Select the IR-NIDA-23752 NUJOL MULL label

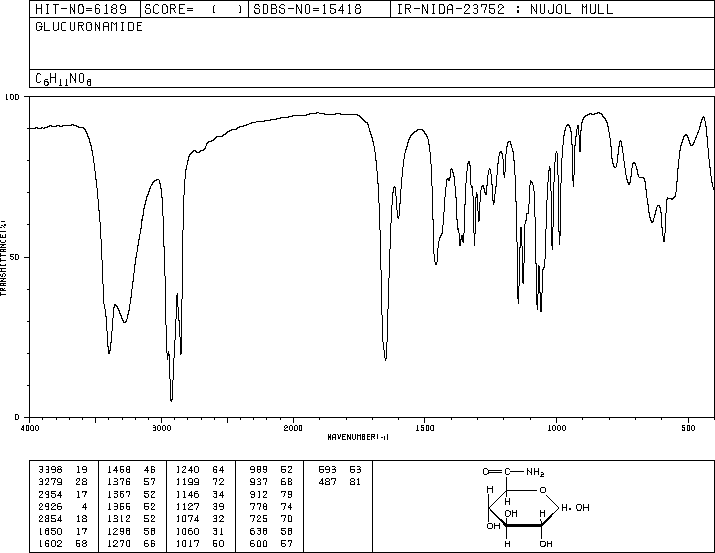pos(505,9)
